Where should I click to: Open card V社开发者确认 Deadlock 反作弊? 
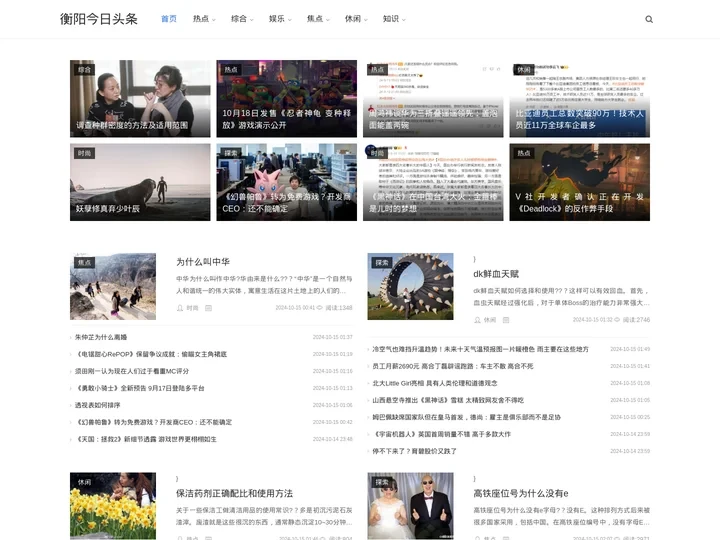coord(579,182)
